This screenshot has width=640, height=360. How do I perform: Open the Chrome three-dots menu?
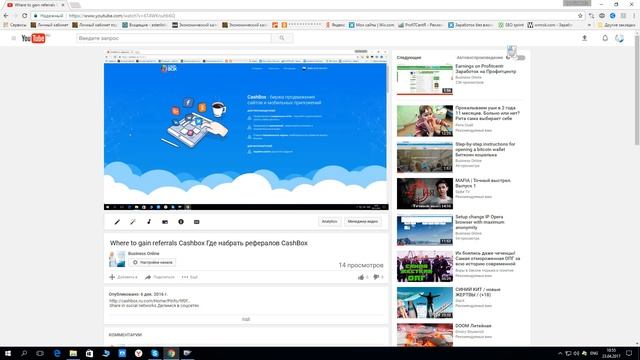[x=634, y=16]
